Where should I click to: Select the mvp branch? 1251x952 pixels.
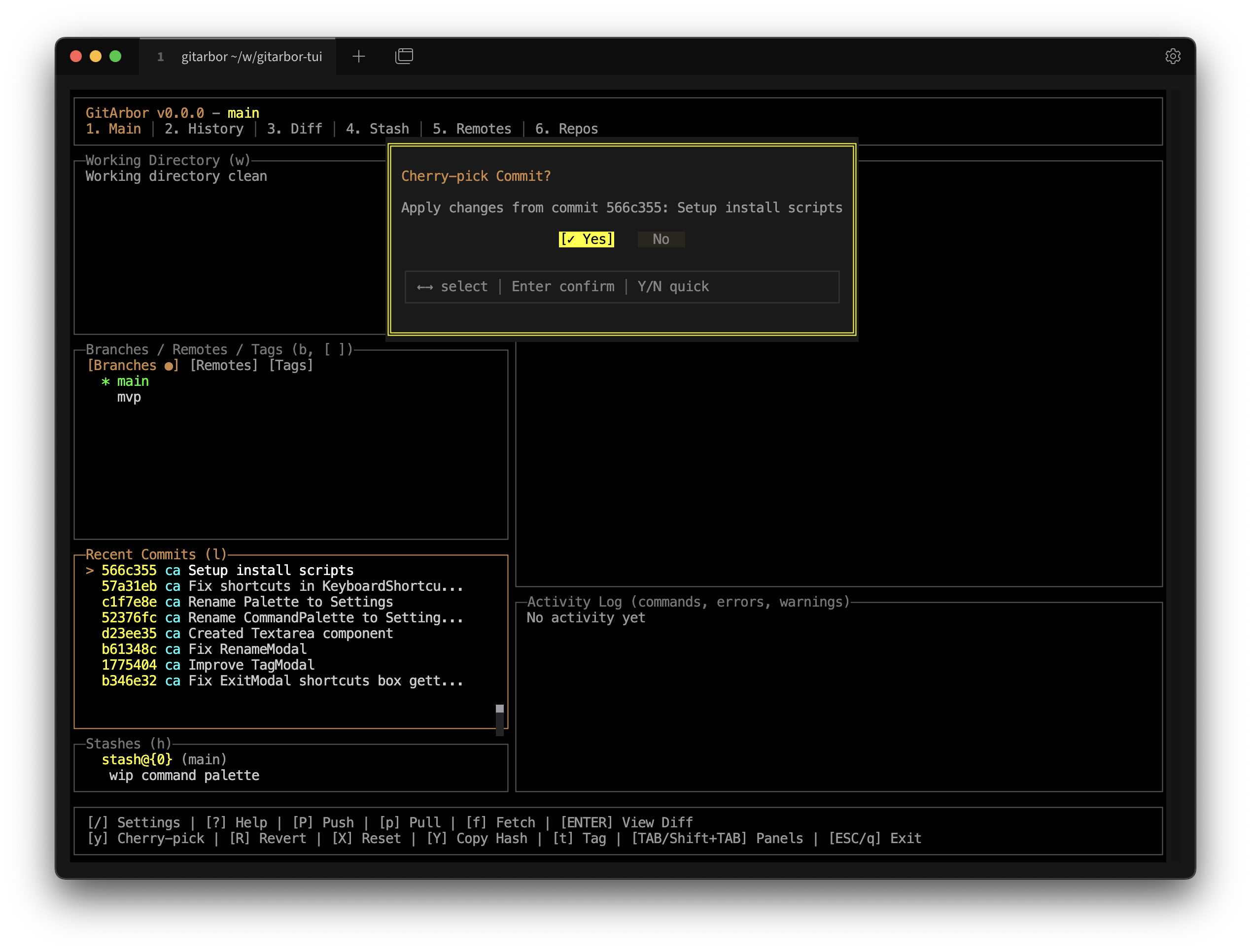pyautogui.click(x=129, y=397)
